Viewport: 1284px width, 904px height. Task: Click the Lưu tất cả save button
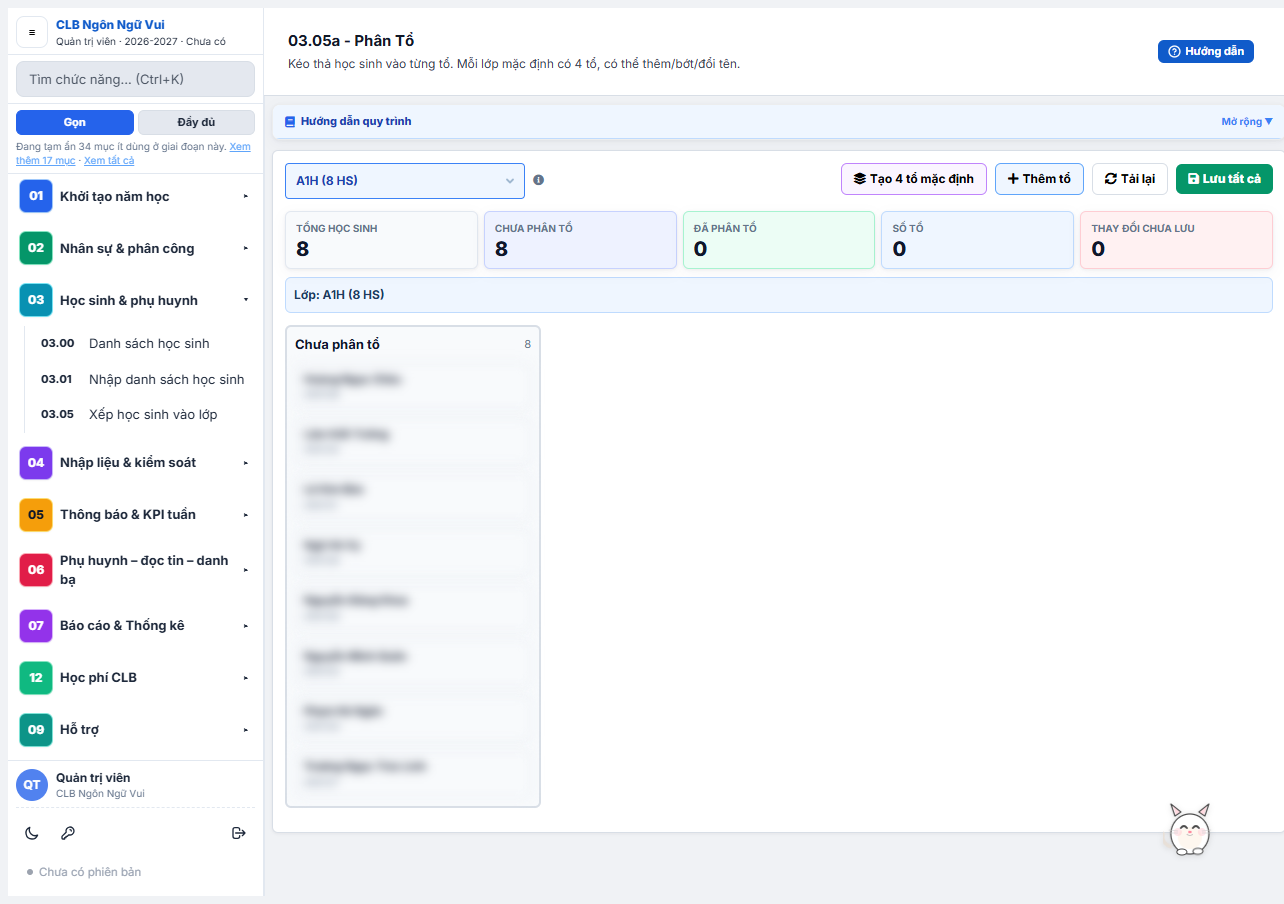[1224, 179]
